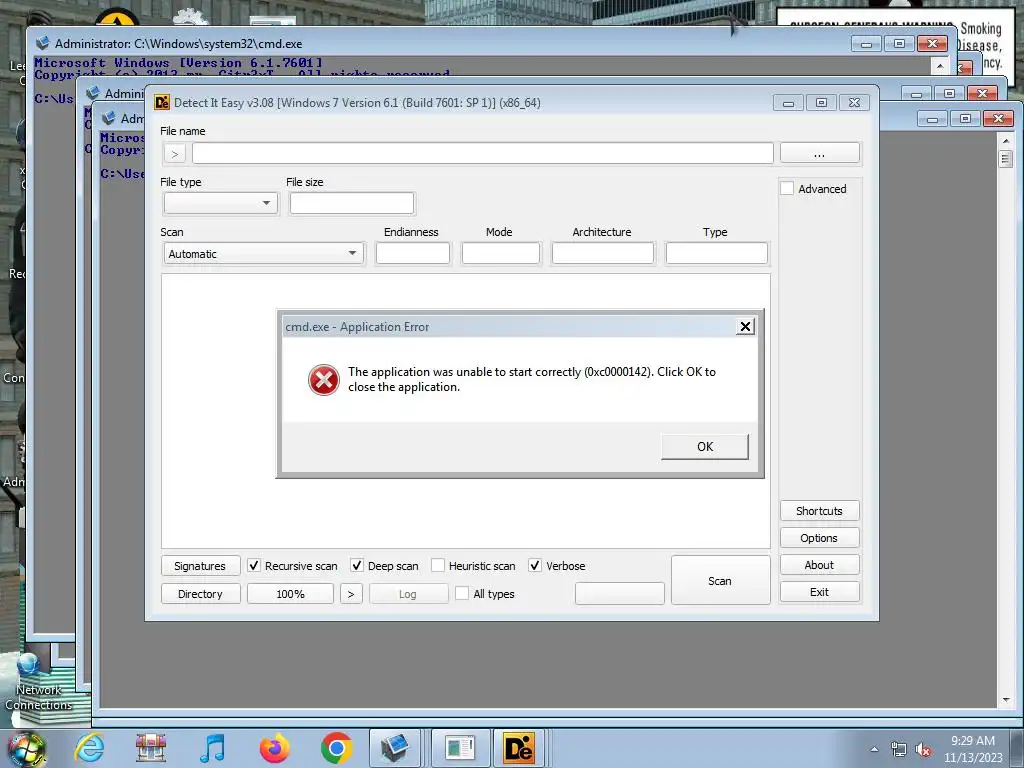Open the Options button
Viewport: 1024px width, 768px height.
click(x=820, y=538)
